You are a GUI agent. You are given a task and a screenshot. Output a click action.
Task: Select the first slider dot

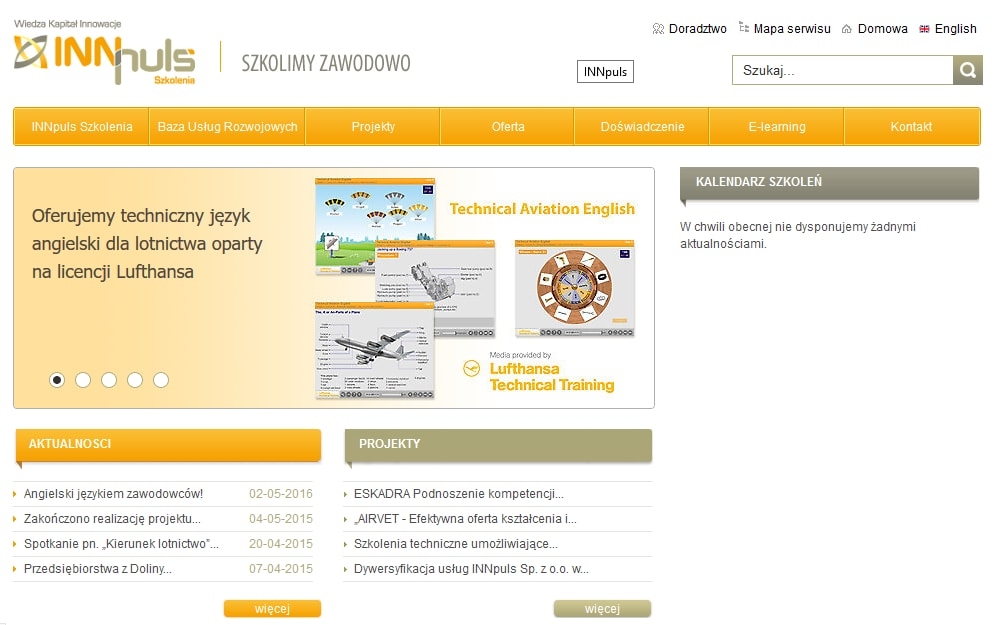pos(57,380)
